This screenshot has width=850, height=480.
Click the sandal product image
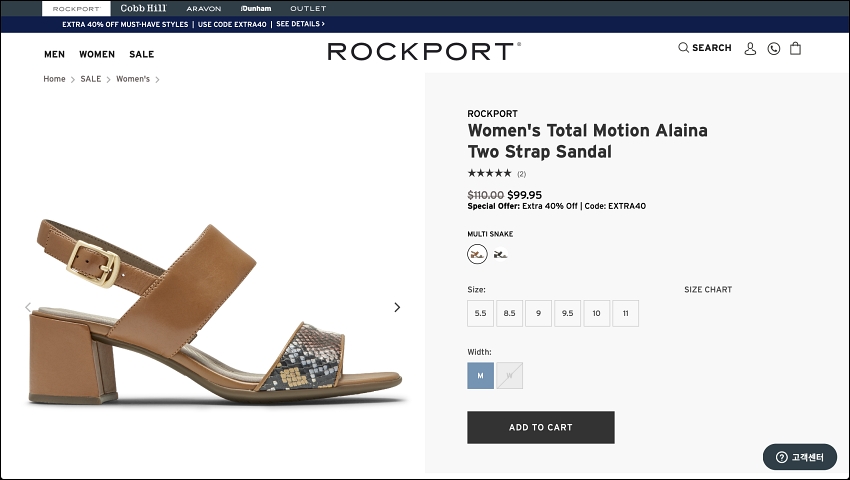216,311
